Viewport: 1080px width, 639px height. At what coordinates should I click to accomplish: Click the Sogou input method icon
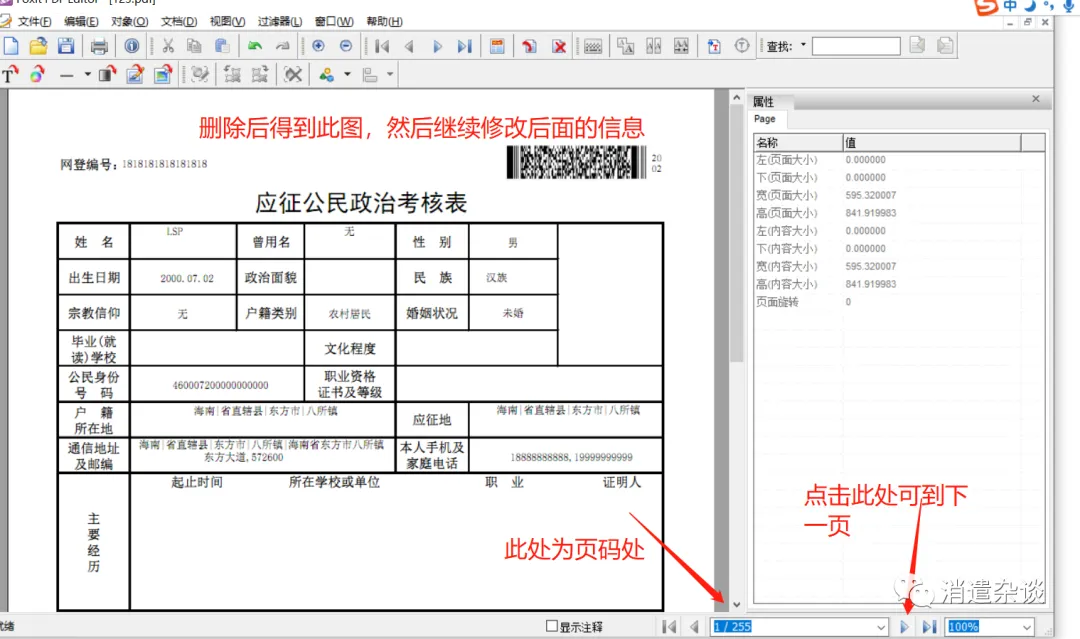point(986,6)
